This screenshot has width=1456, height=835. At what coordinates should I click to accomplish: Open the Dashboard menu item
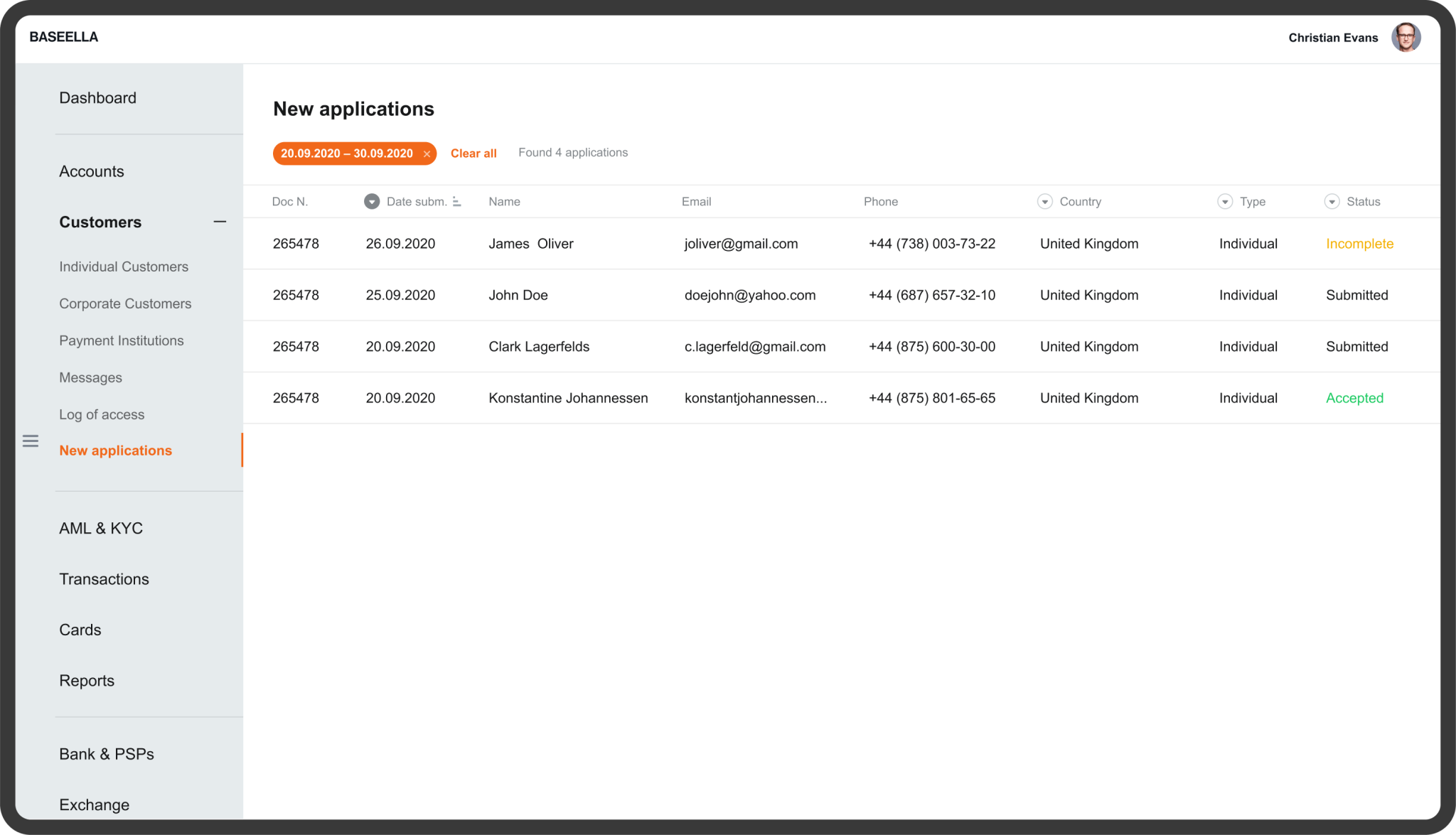(97, 97)
